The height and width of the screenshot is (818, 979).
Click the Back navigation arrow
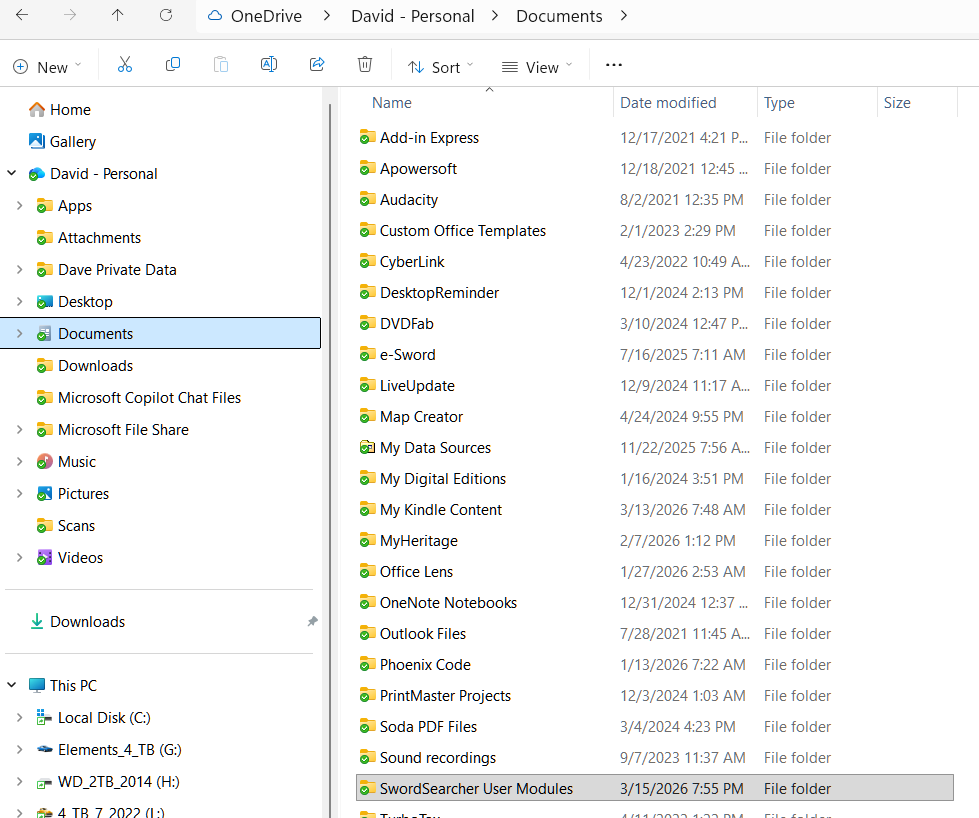(22, 15)
